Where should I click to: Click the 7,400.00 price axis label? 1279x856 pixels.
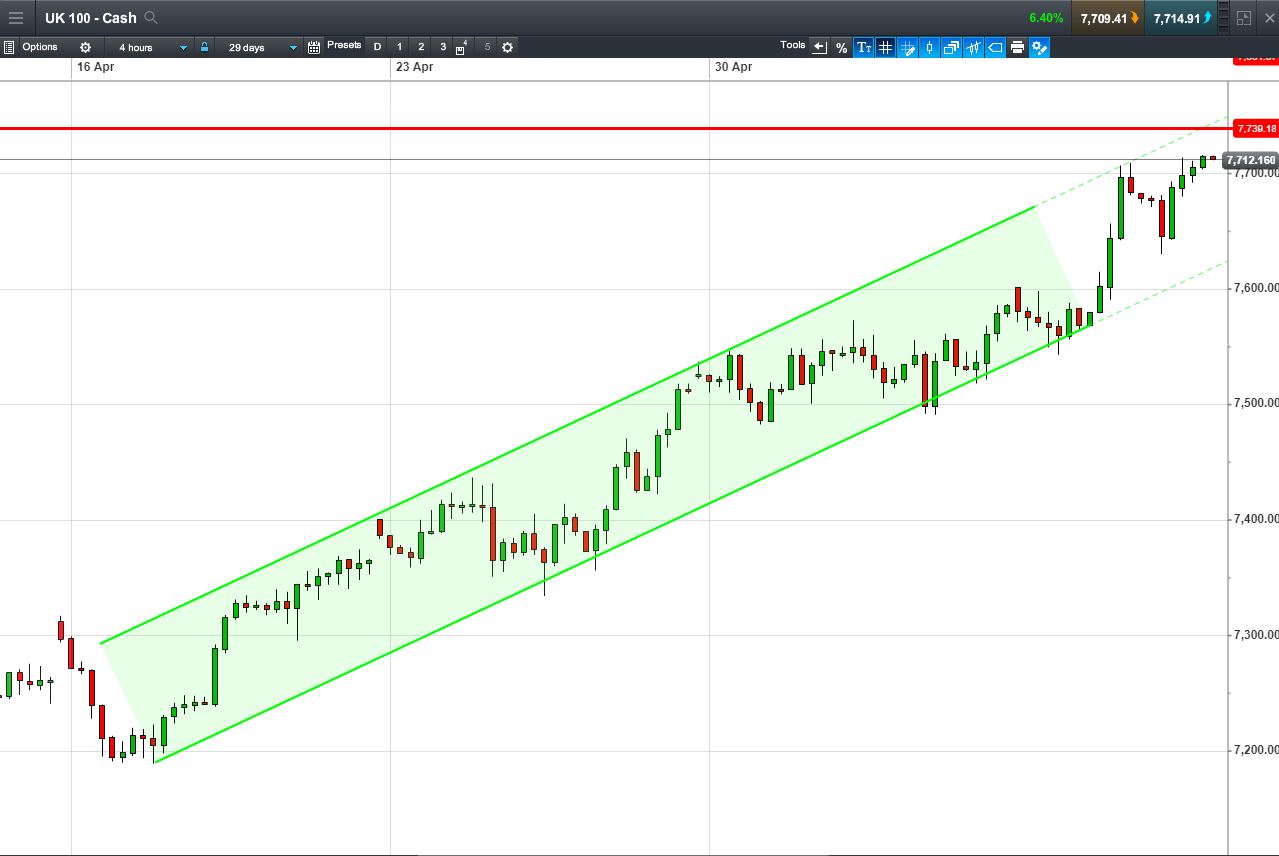[1256, 518]
